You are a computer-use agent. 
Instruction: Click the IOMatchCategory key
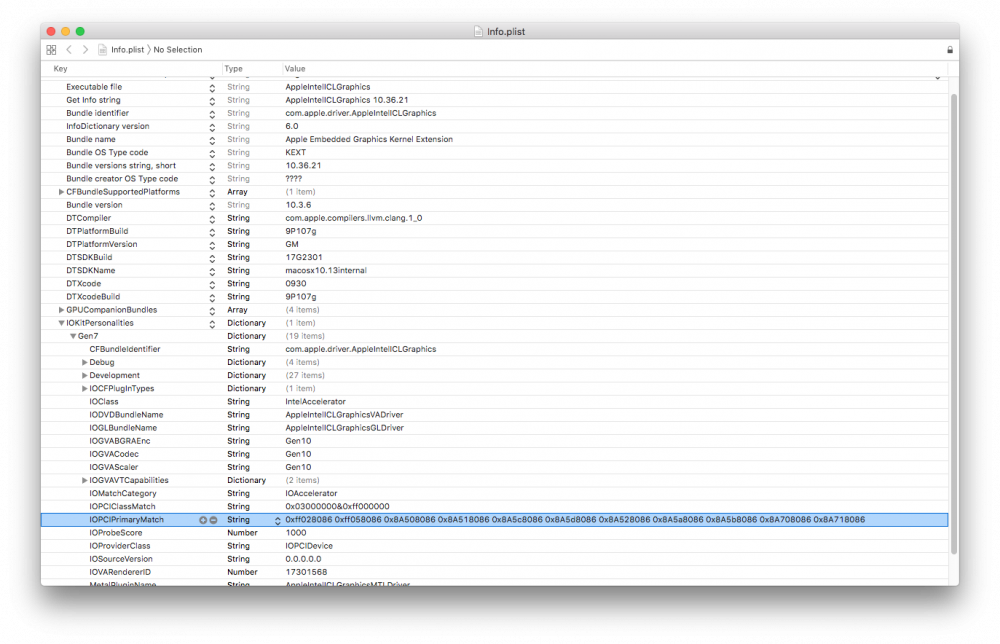(122, 494)
